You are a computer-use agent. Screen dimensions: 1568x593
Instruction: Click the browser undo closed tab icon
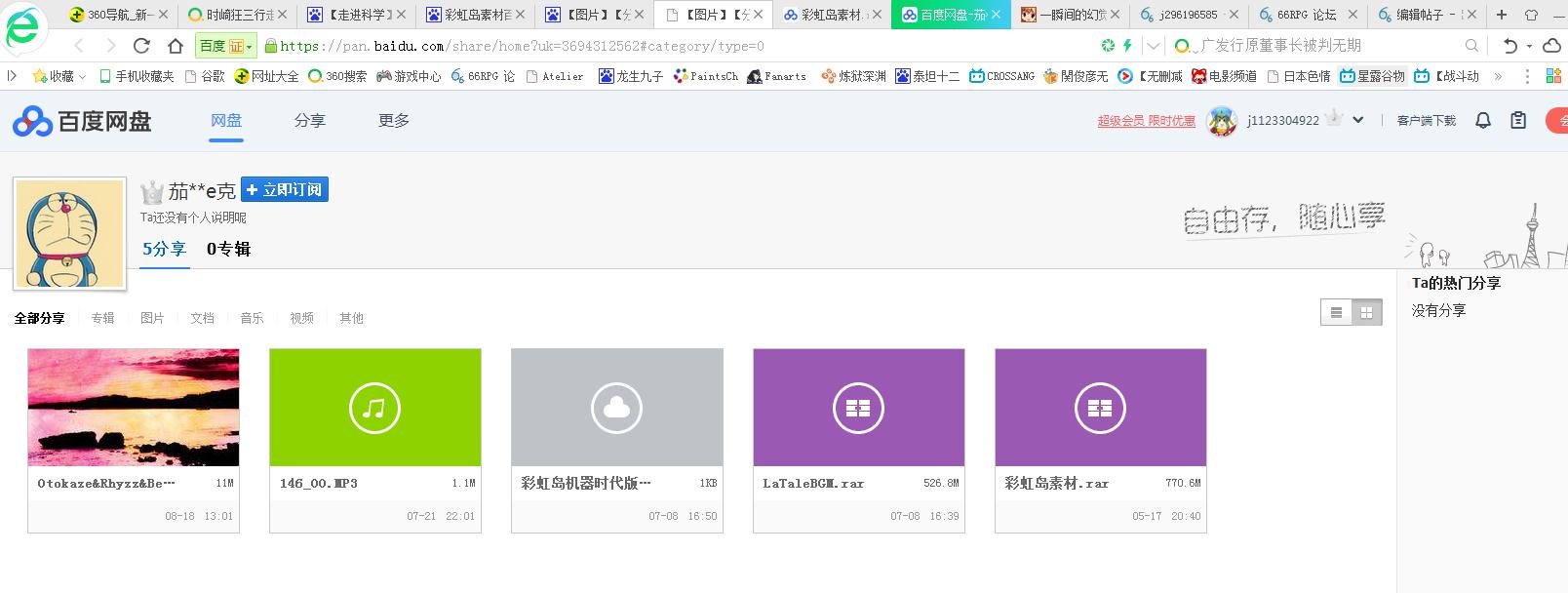point(1511,46)
